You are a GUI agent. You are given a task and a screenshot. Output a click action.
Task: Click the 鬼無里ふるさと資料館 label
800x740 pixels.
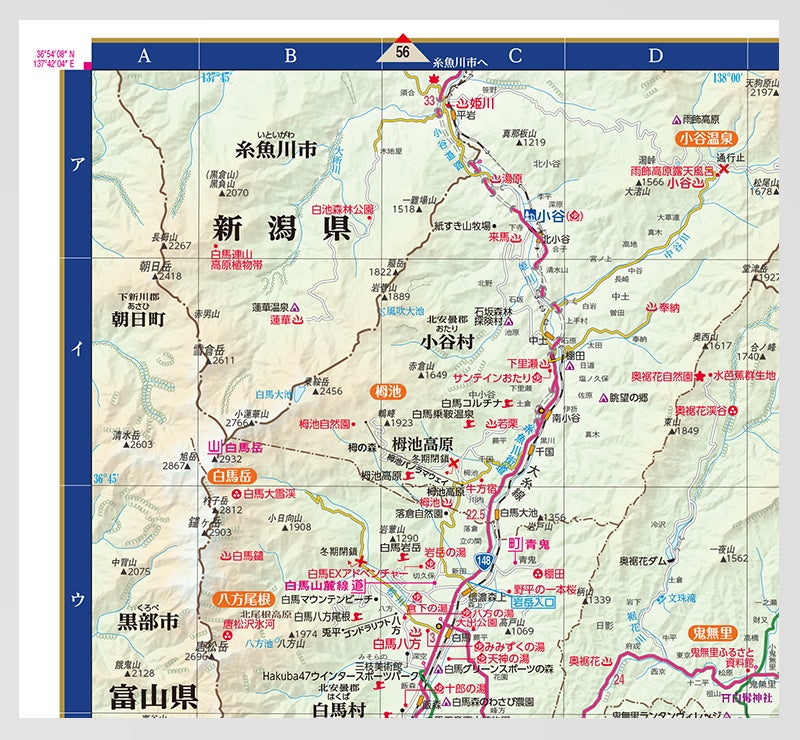(722, 657)
